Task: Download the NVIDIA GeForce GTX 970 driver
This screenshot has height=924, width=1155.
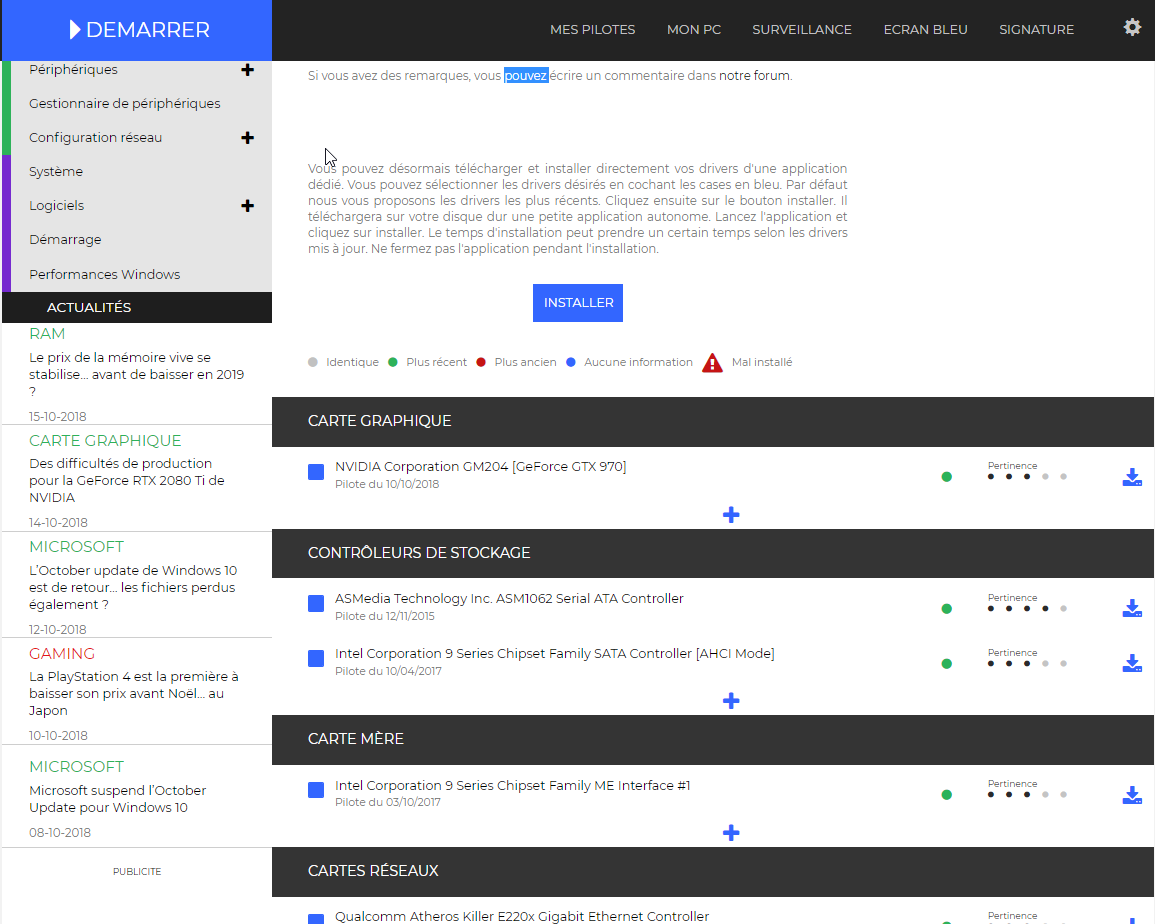Action: 1132,477
